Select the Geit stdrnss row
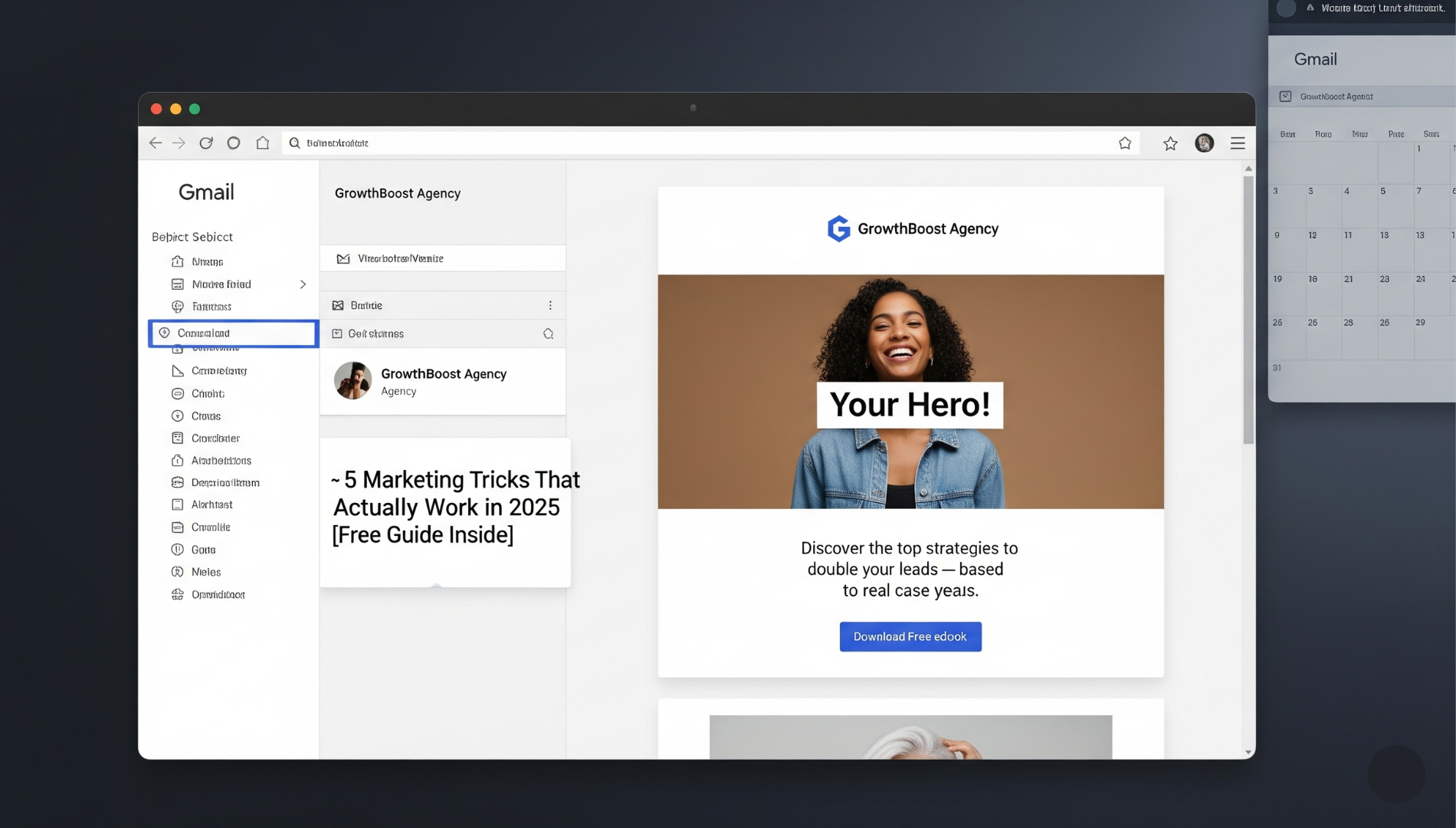This screenshot has height=828, width=1456. tap(443, 333)
